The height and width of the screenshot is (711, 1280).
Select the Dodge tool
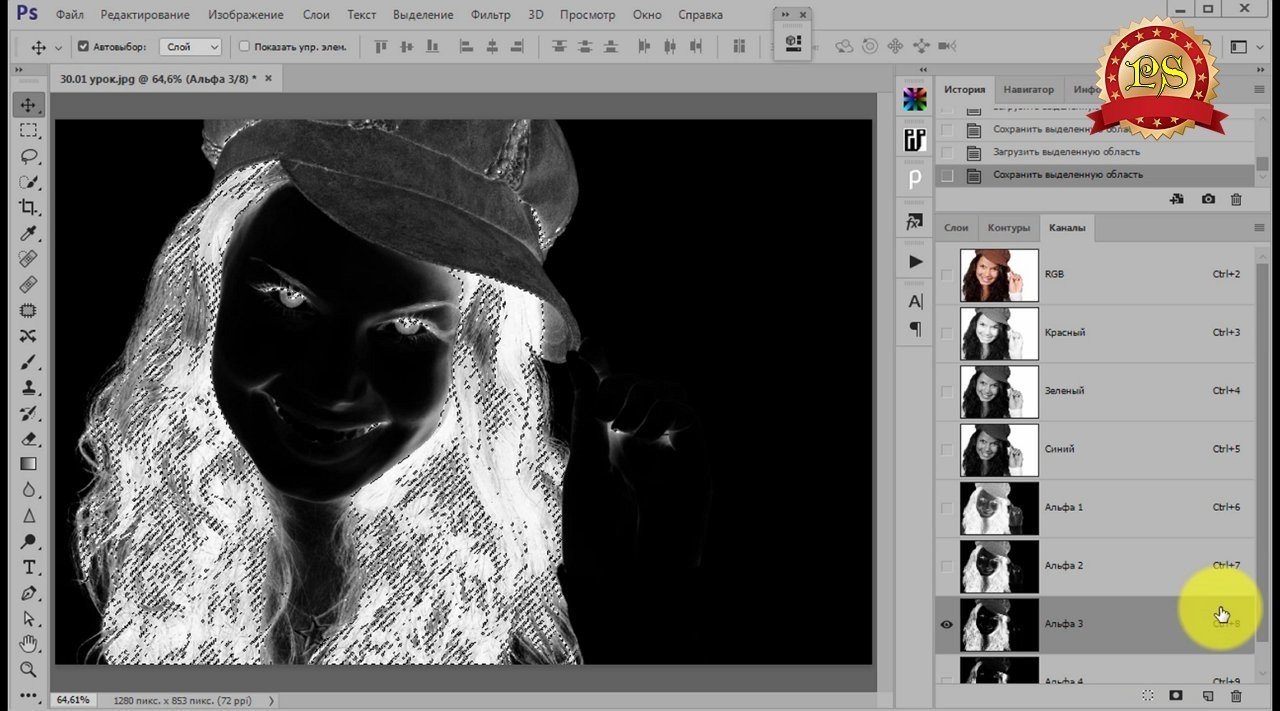tap(29, 541)
